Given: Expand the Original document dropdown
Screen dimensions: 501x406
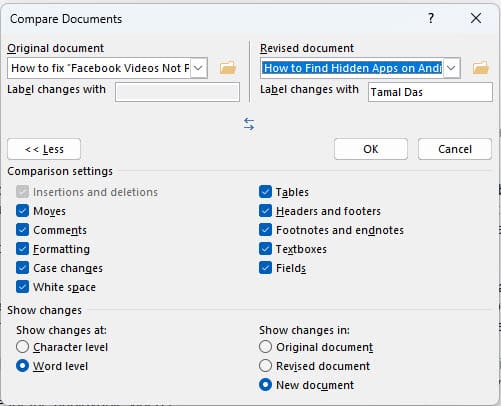Looking at the screenshot, I should [x=198, y=68].
